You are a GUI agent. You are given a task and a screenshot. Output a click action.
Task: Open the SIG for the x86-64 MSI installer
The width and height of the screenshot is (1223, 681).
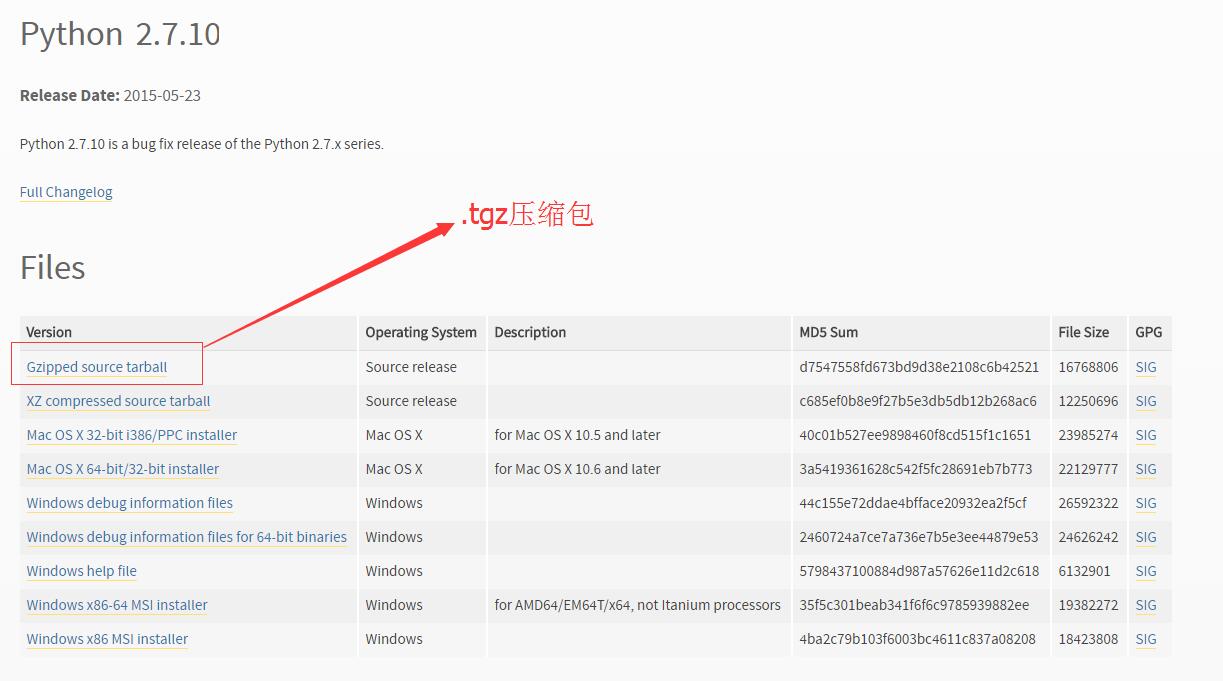tap(1145, 605)
